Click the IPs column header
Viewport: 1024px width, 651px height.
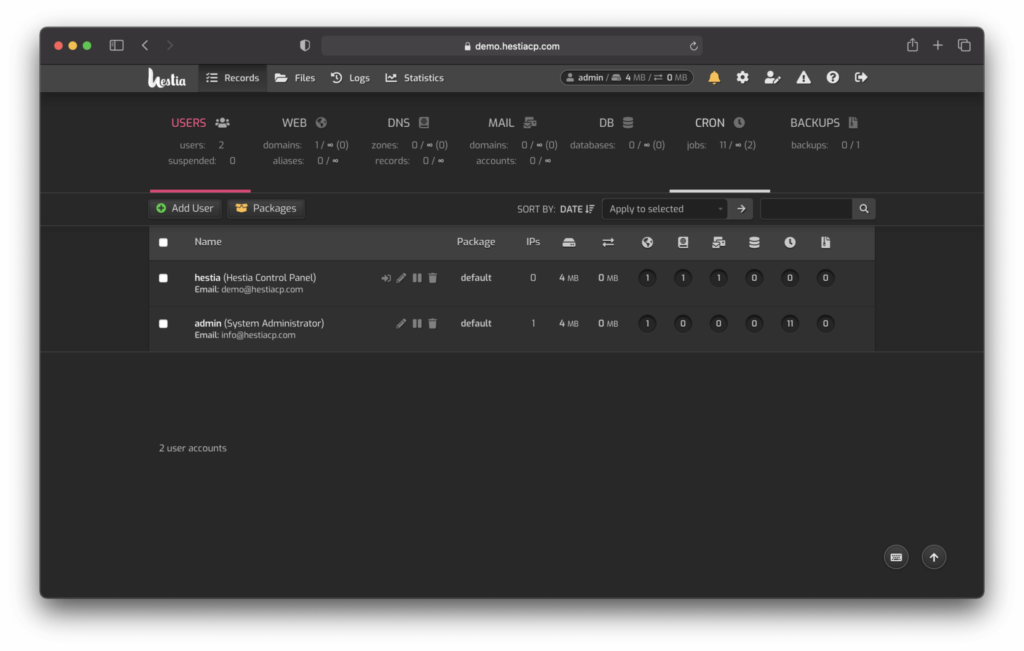[x=533, y=242]
